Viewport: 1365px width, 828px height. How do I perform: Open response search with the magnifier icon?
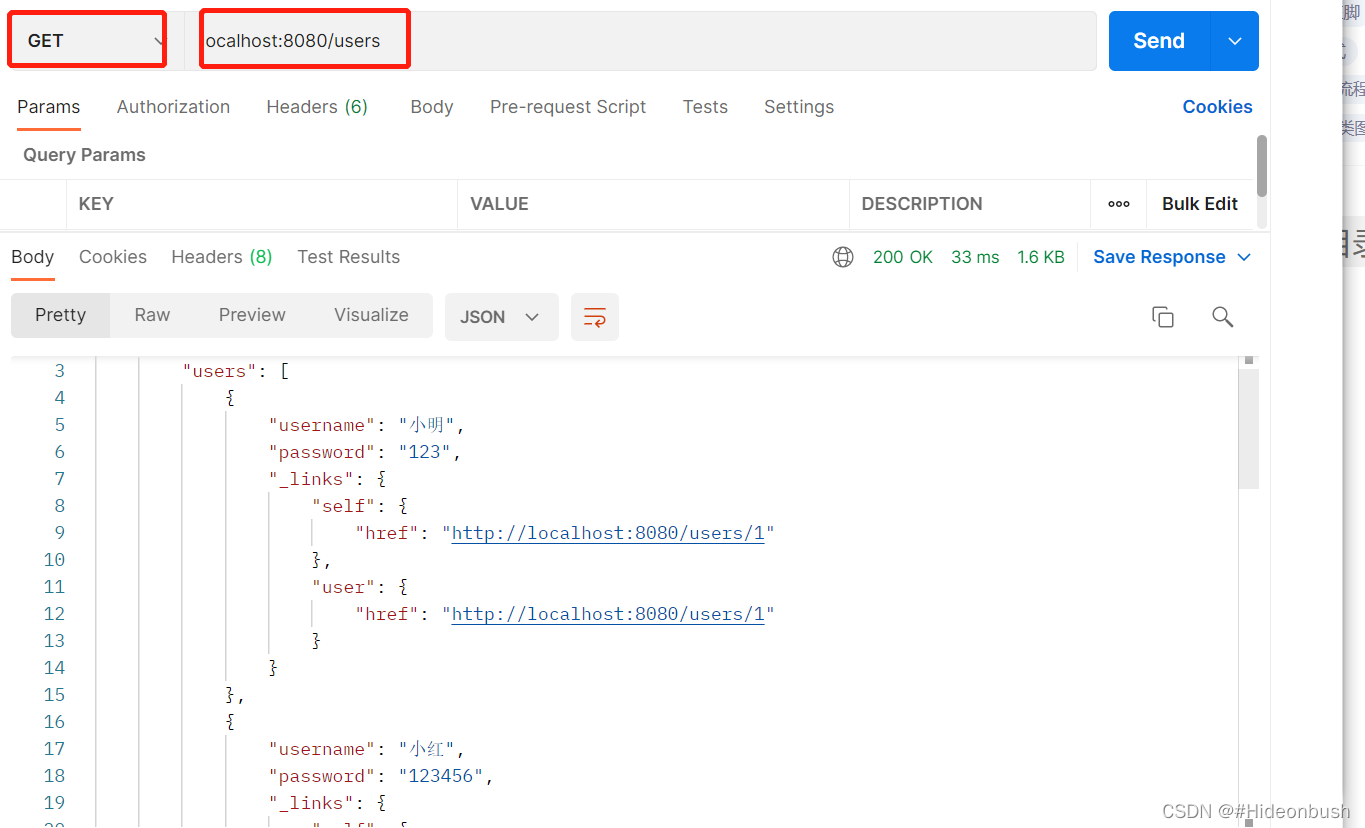(x=1222, y=317)
